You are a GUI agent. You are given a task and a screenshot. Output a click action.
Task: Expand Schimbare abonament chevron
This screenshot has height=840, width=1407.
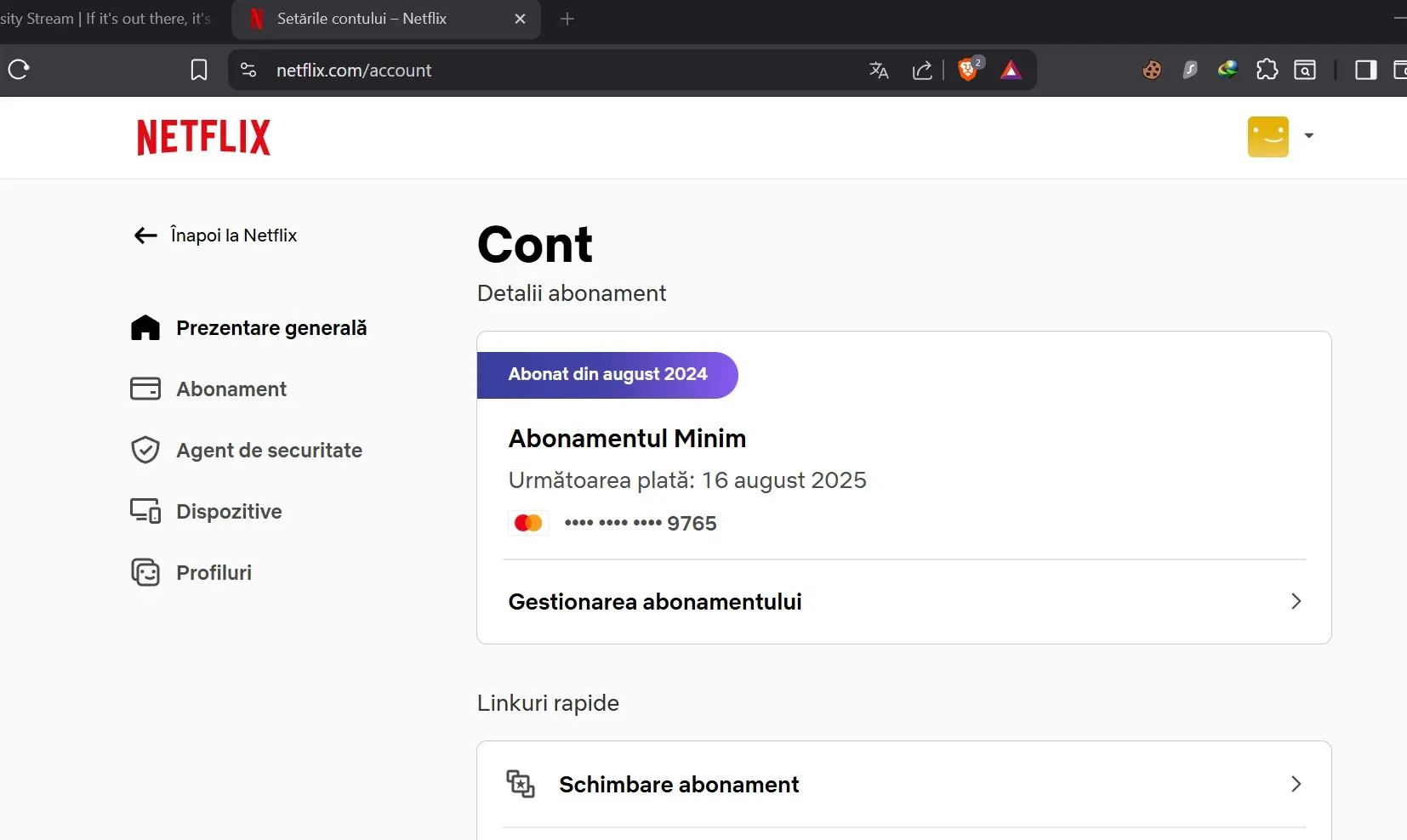tap(1296, 784)
